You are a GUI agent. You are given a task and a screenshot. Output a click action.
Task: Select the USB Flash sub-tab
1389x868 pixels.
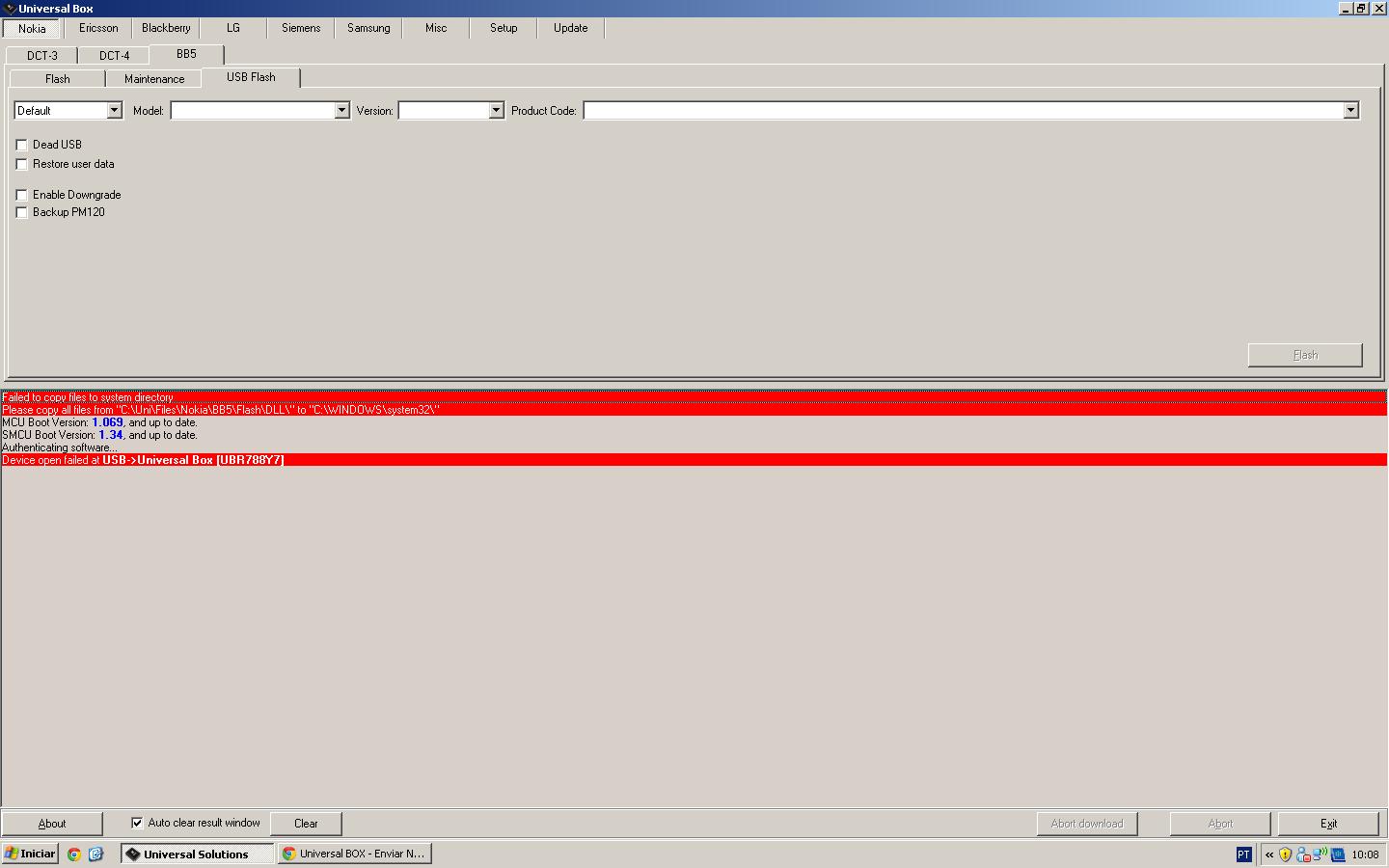coord(251,77)
